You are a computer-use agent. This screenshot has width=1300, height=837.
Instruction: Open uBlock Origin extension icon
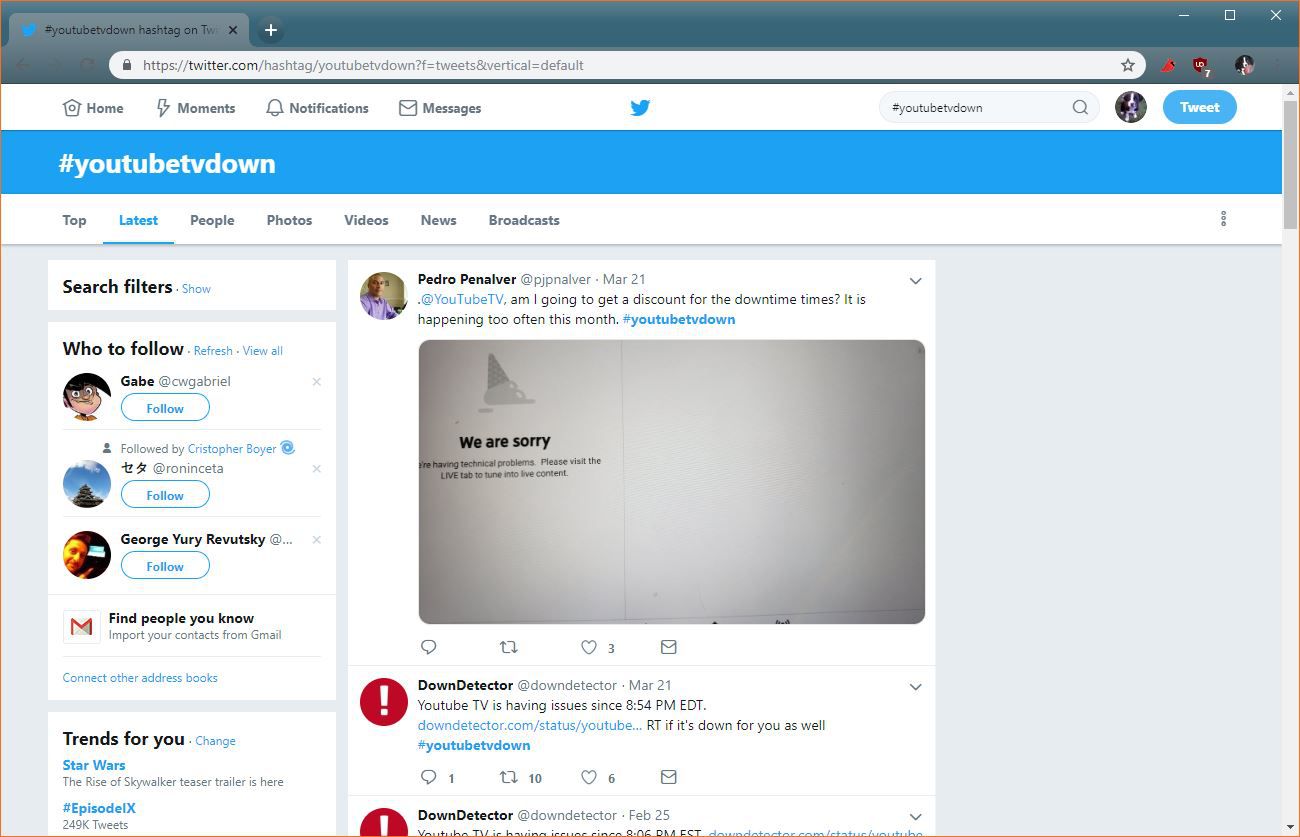(1201, 66)
